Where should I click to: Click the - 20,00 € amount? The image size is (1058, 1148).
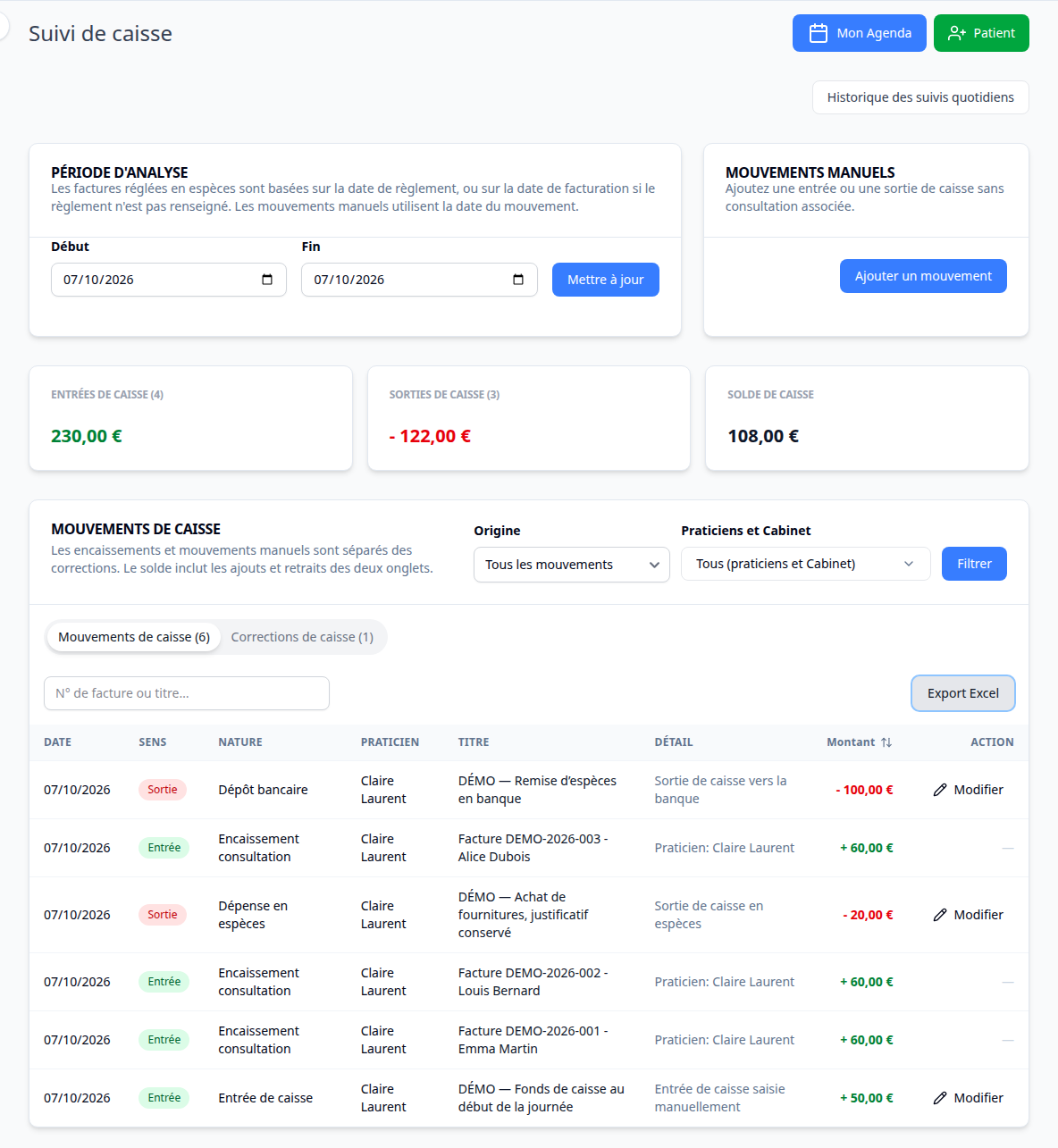click(868, 915)
